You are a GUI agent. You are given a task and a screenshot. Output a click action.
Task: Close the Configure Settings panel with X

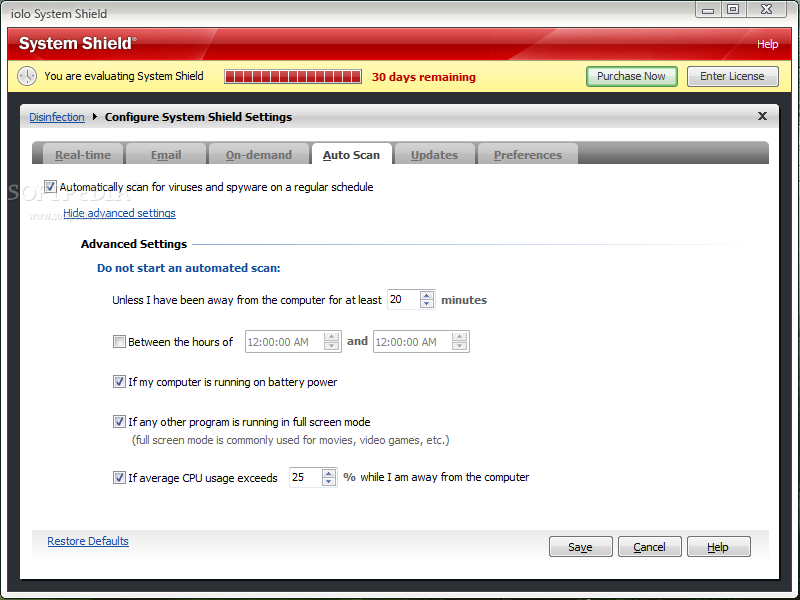pyautogui.click(x=762, y=116)
